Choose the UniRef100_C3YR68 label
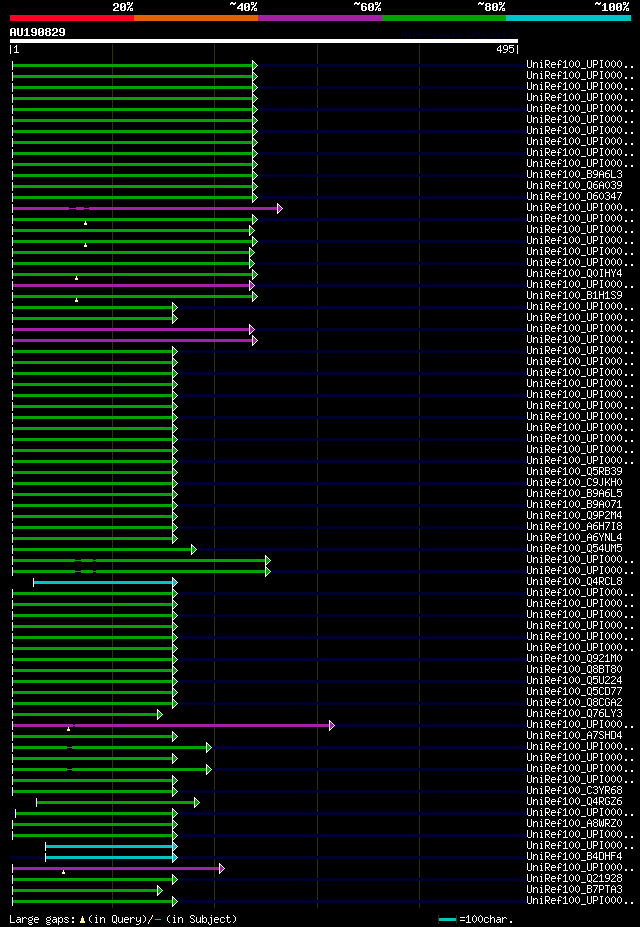 574,791
